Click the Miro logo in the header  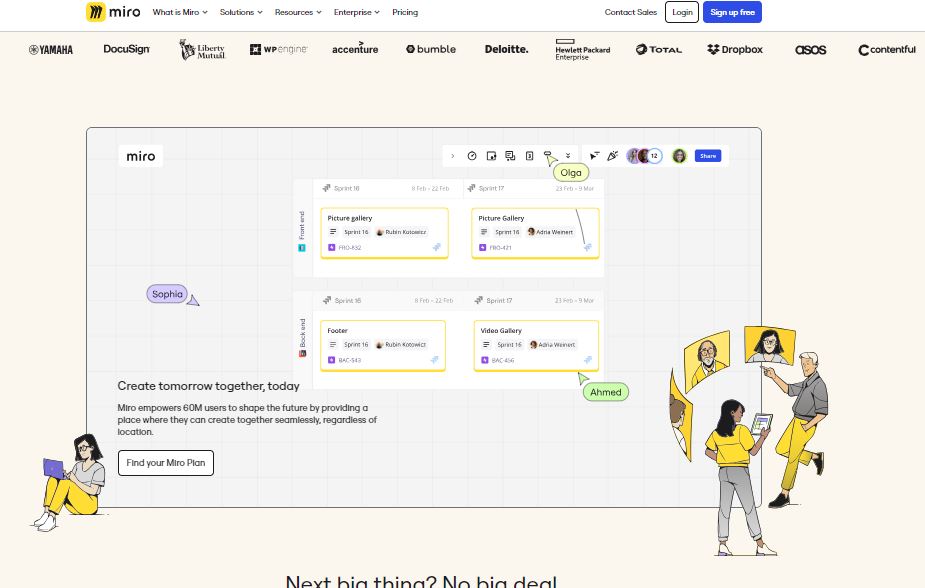[x=113, y=12]
